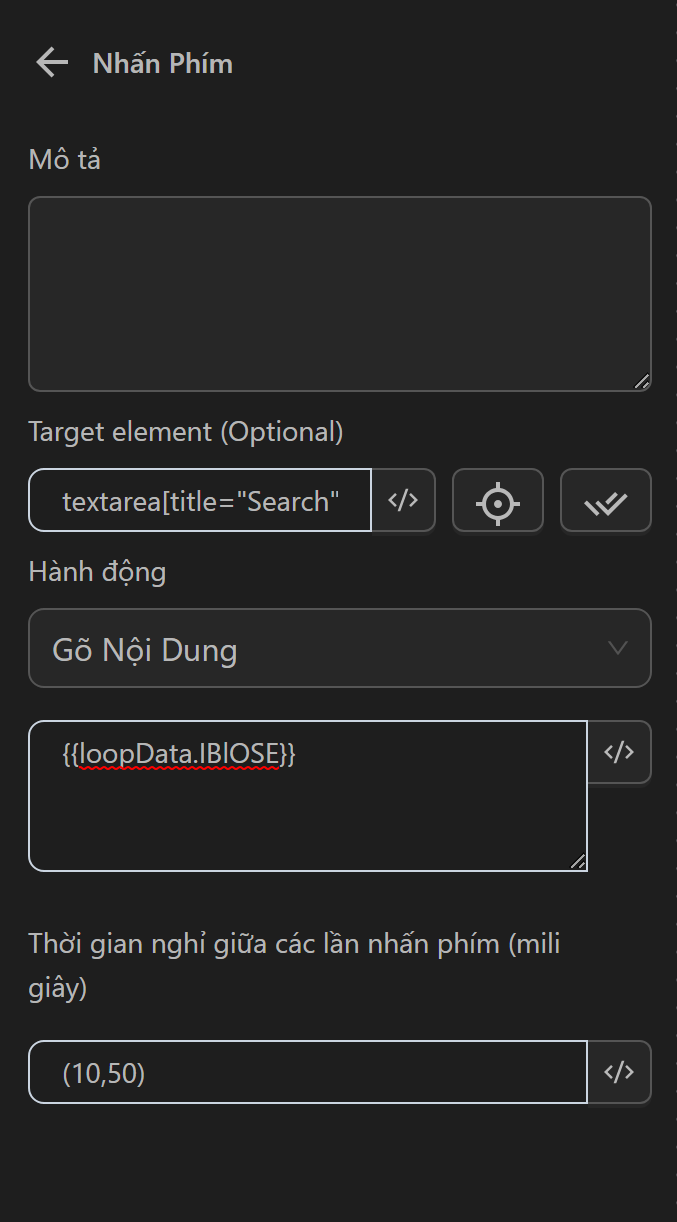677x1222 pixels.
Task: Go back using the left arrow
Action: click(x=51, y=63)
